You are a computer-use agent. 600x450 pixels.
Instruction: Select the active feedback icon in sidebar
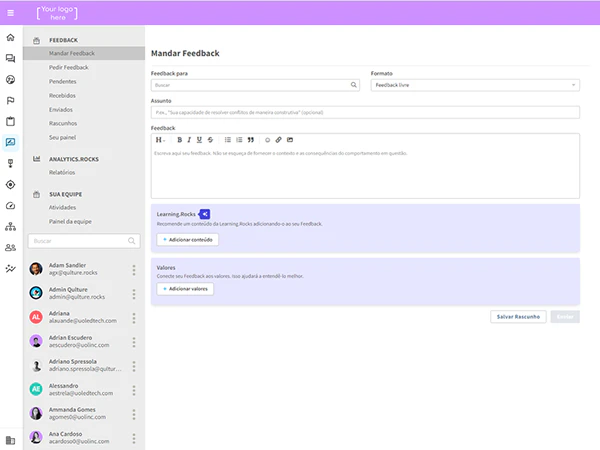[10, 142]
